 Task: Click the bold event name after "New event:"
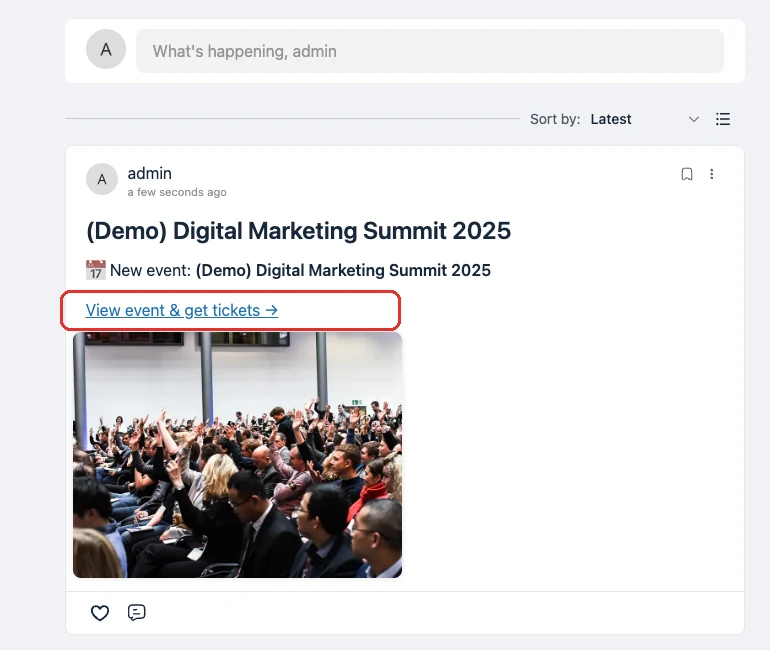(x=343, y=271)
